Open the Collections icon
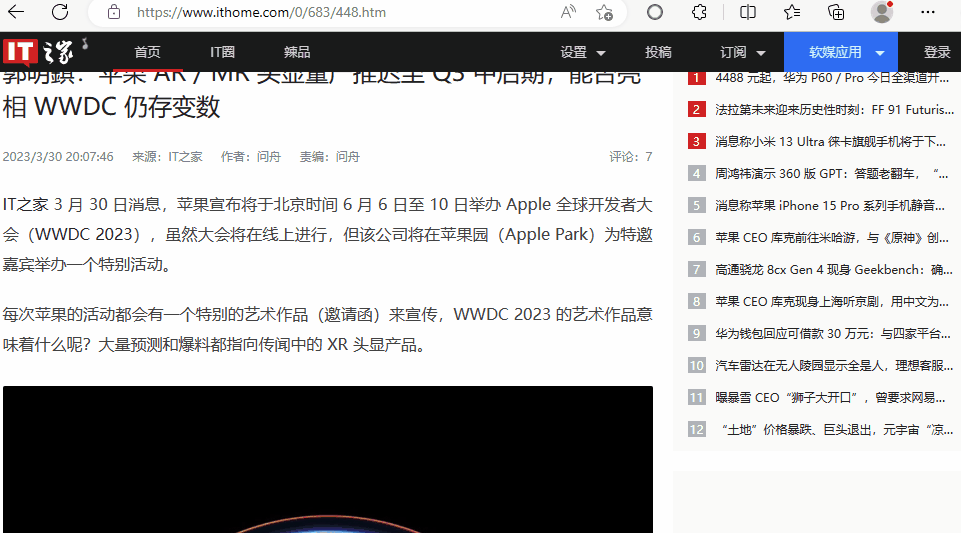961x533 pixels. [836, 12]
